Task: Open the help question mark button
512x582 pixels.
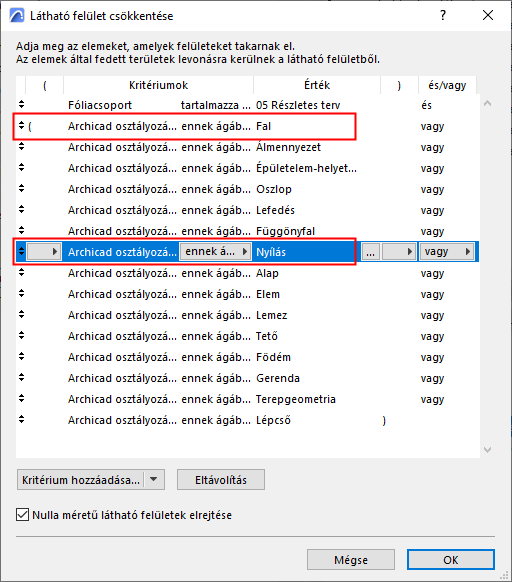Action: 443,15
